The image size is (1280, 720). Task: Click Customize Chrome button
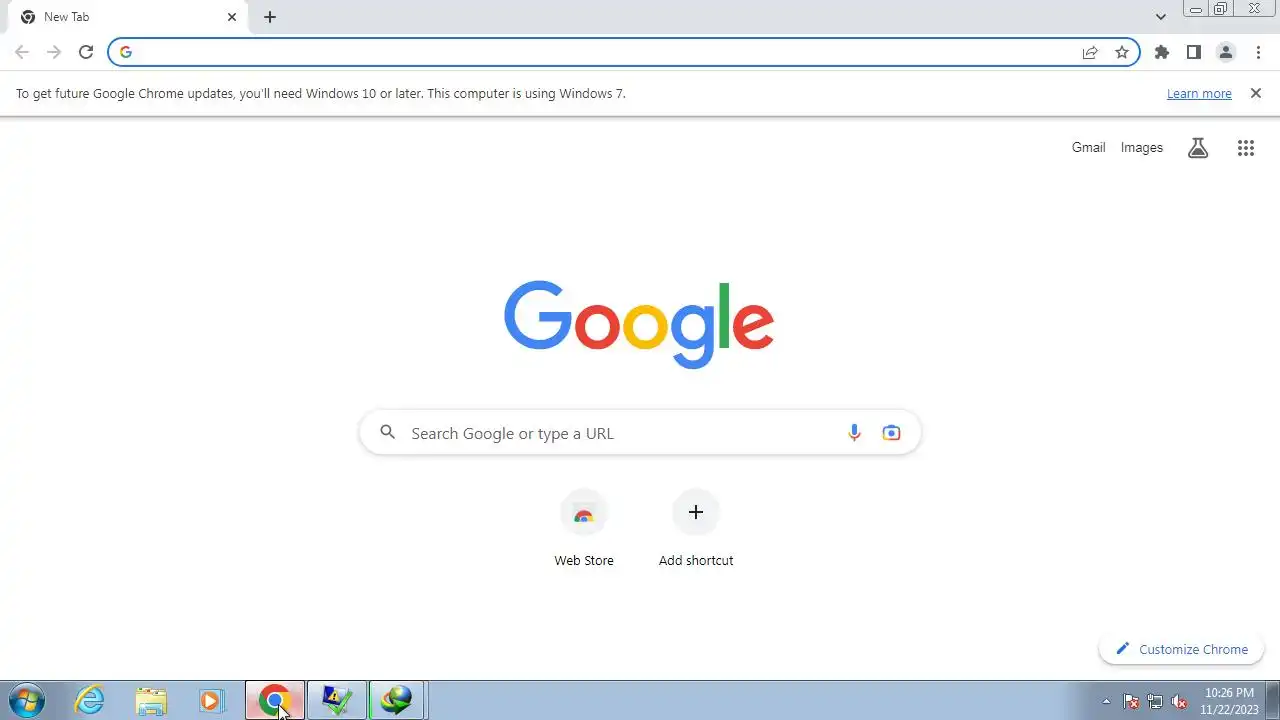tap(1181, 649)
